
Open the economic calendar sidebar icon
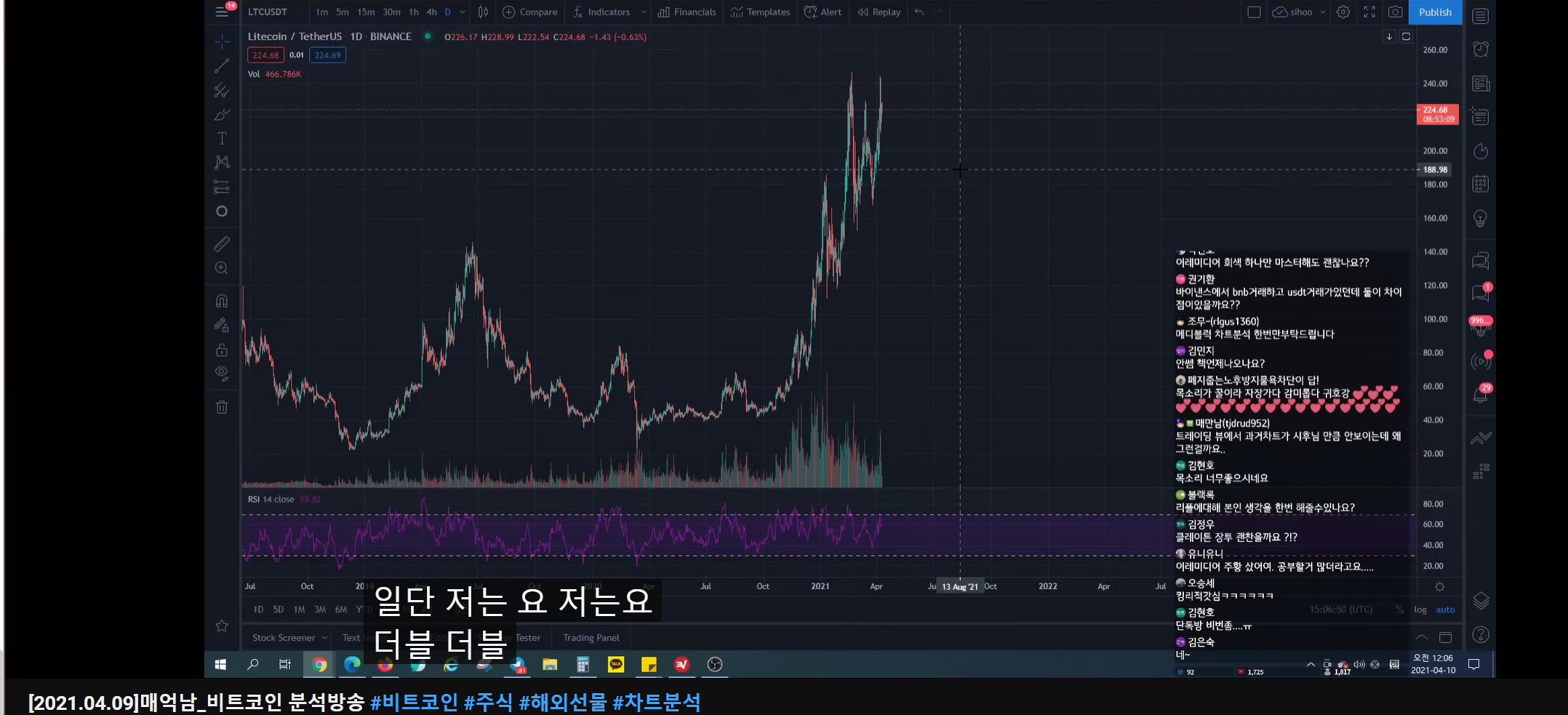[x=1480, y=183]
